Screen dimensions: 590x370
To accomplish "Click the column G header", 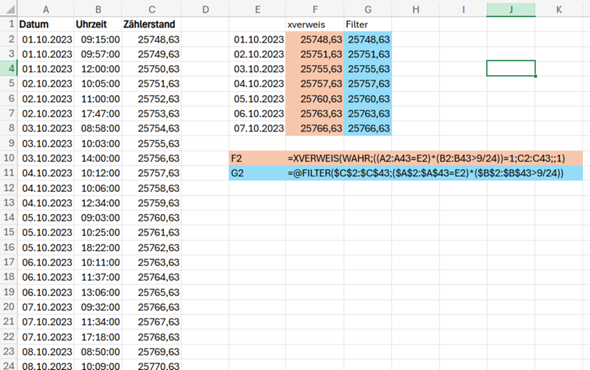I will coord(367,9).
